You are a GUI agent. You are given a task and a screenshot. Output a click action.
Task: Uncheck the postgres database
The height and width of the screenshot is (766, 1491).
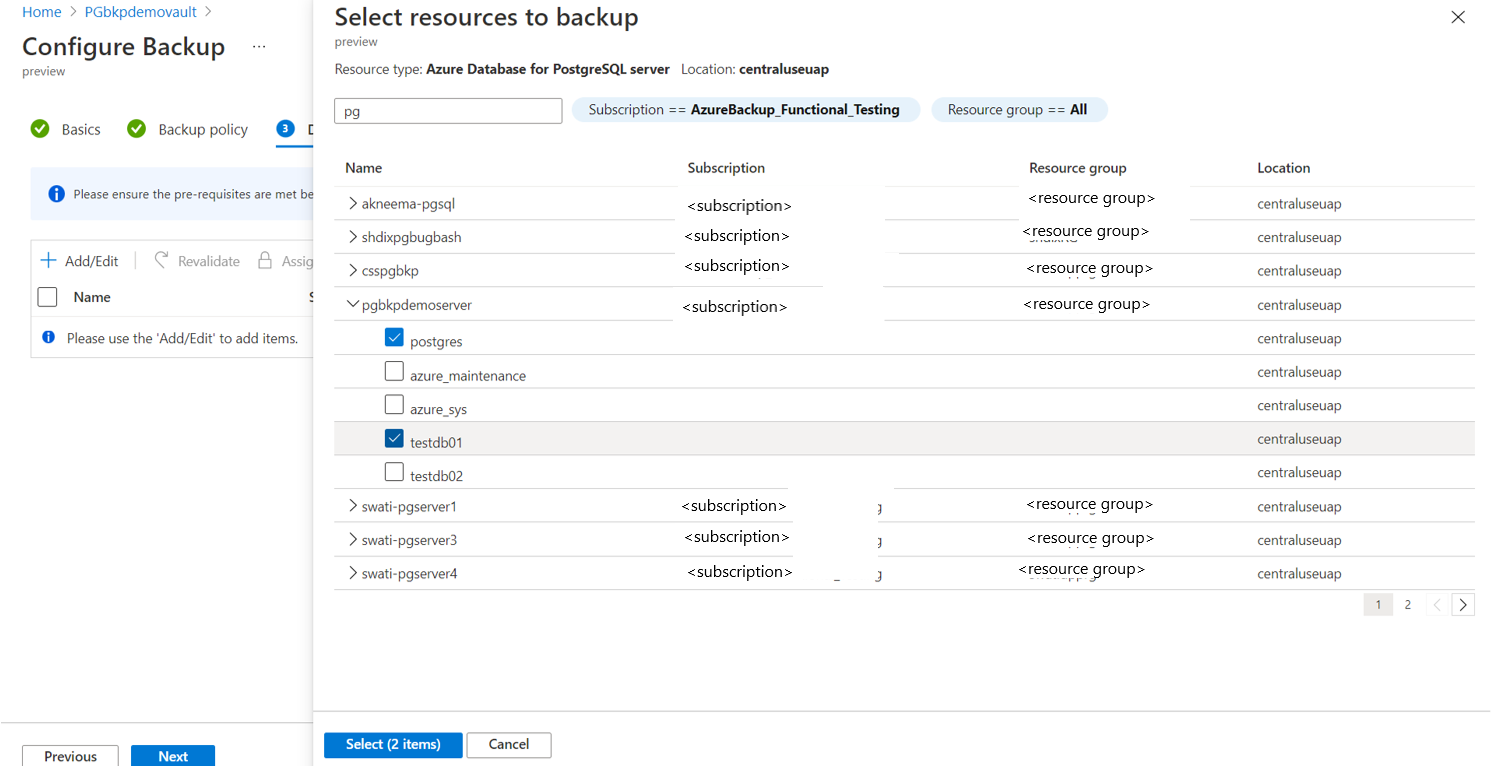click(394, 337)
